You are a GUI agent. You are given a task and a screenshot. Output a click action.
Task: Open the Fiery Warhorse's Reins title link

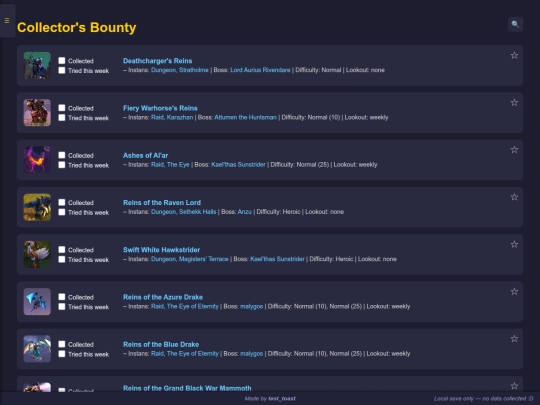pyautogui.click(x=160, y=108)
